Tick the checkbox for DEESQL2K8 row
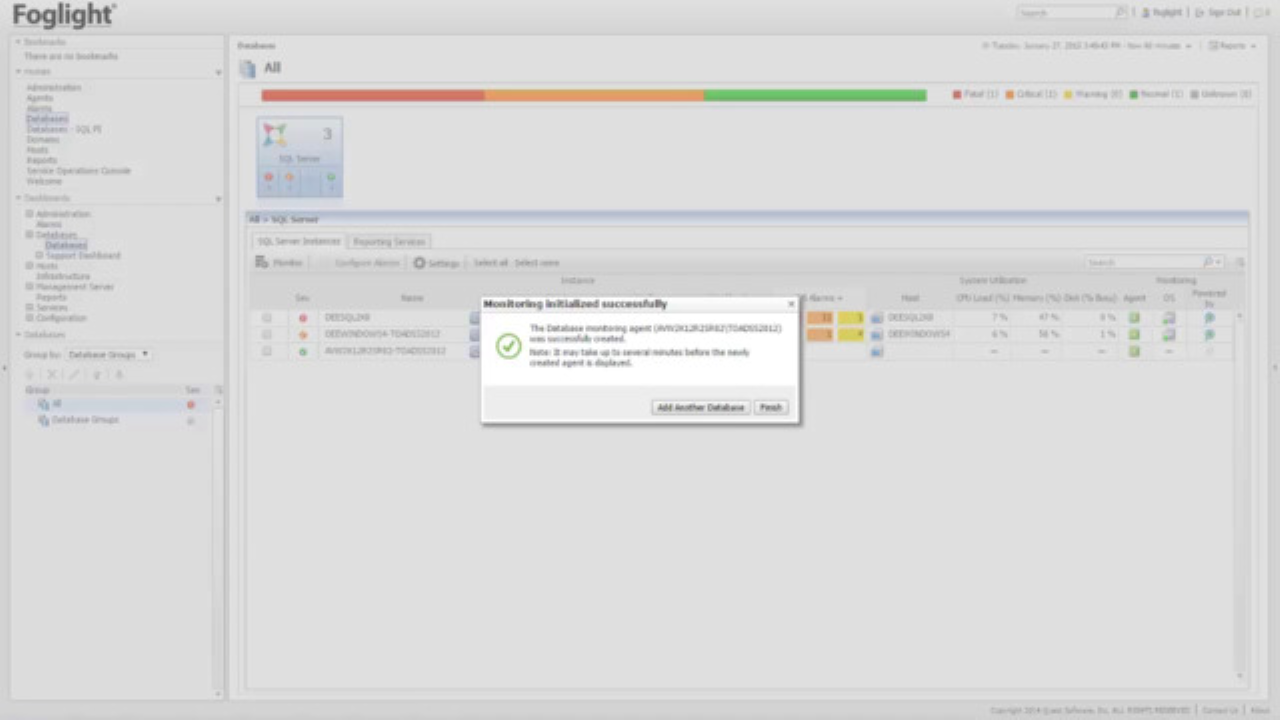1280x720 pixels. (267, 318)
